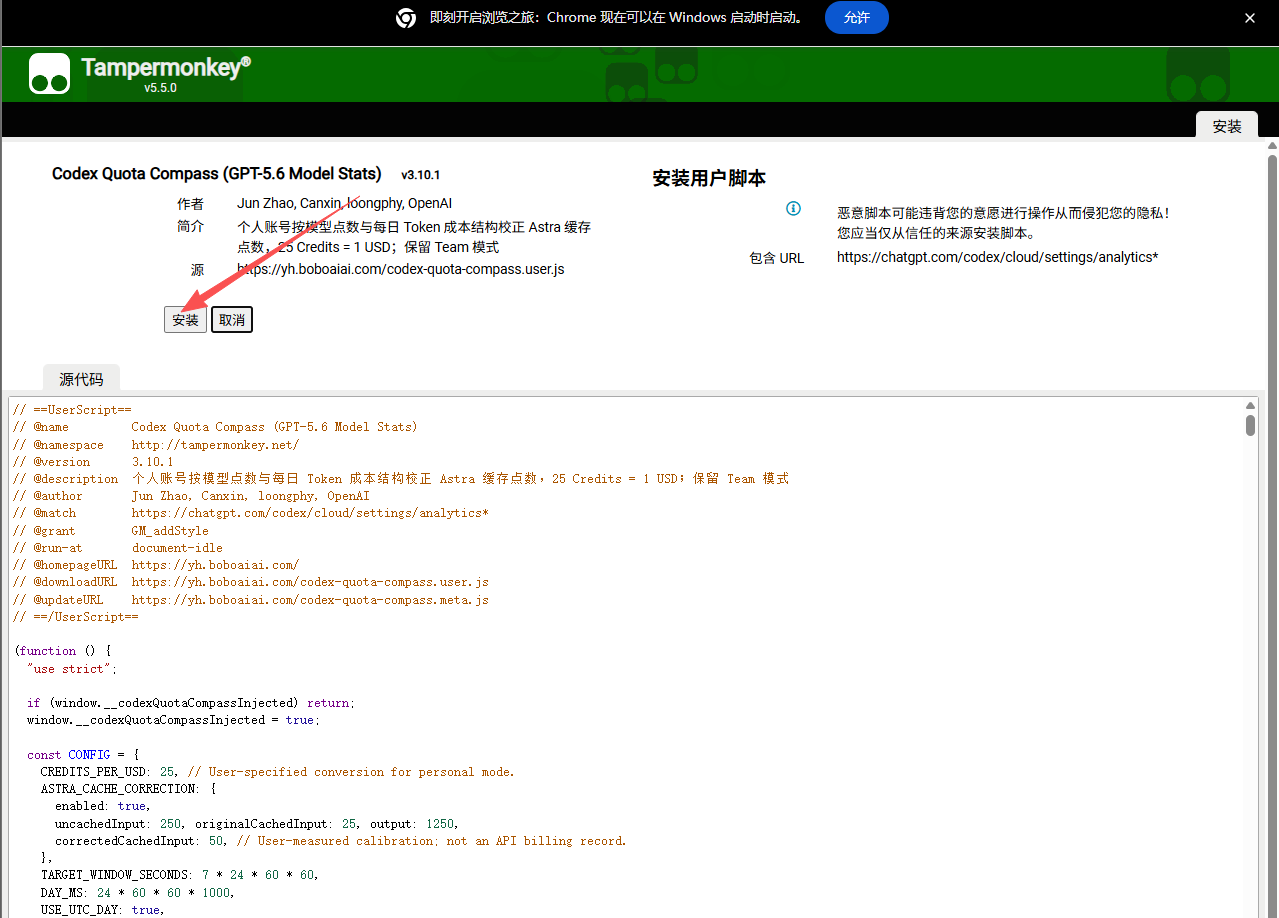Click the CREDITS_PER_USD: 25 code line
Screen dimensions: 1279x918
[x=277, y=772]
